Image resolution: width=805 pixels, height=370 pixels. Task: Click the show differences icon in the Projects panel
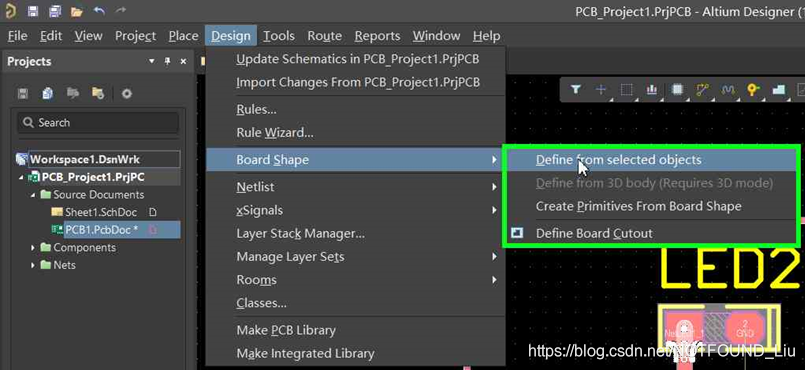click(x=73, y=93)
